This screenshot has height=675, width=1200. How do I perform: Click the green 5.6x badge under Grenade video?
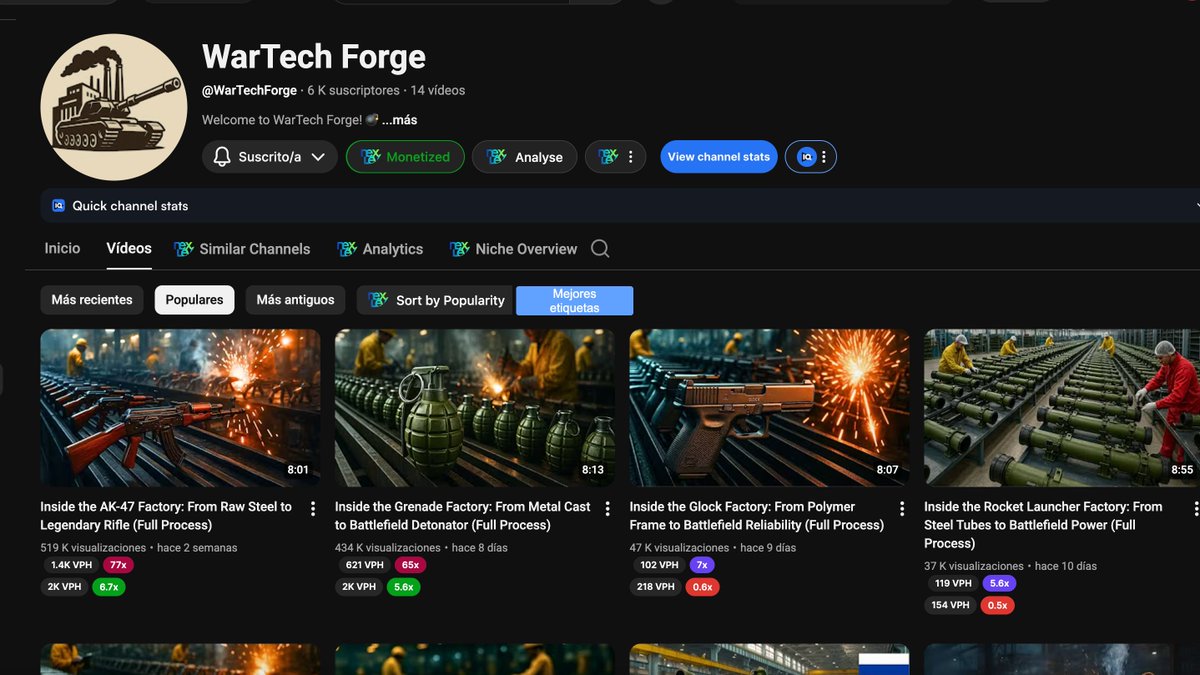404,587
